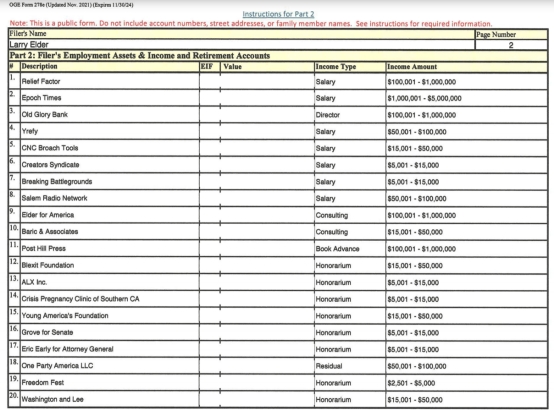Click income amount for Yrefy row

(467, 131)
